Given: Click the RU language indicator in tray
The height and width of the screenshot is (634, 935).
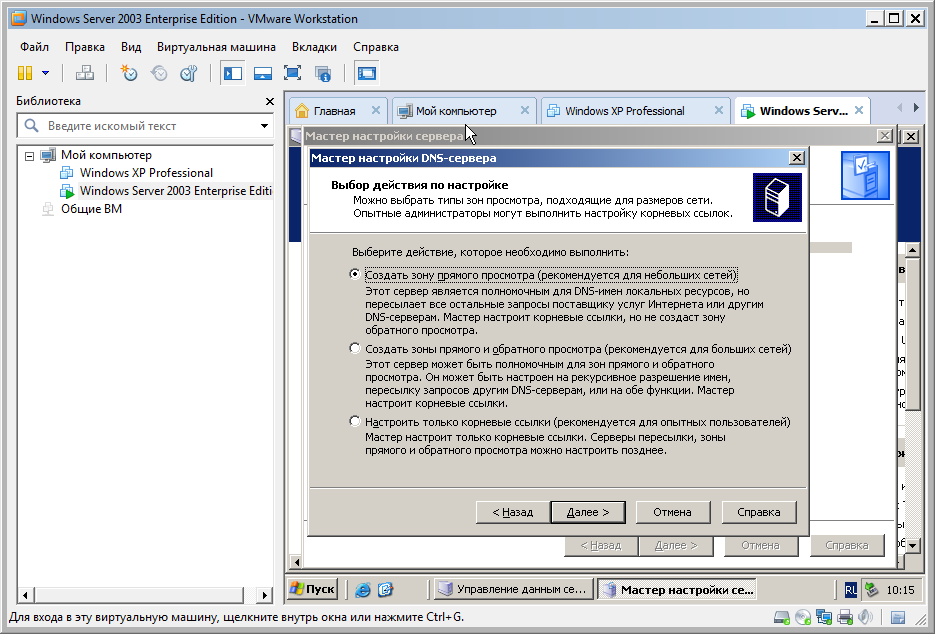Looking at the screenshot, I should pyautogui.click(x=850, y=590).
